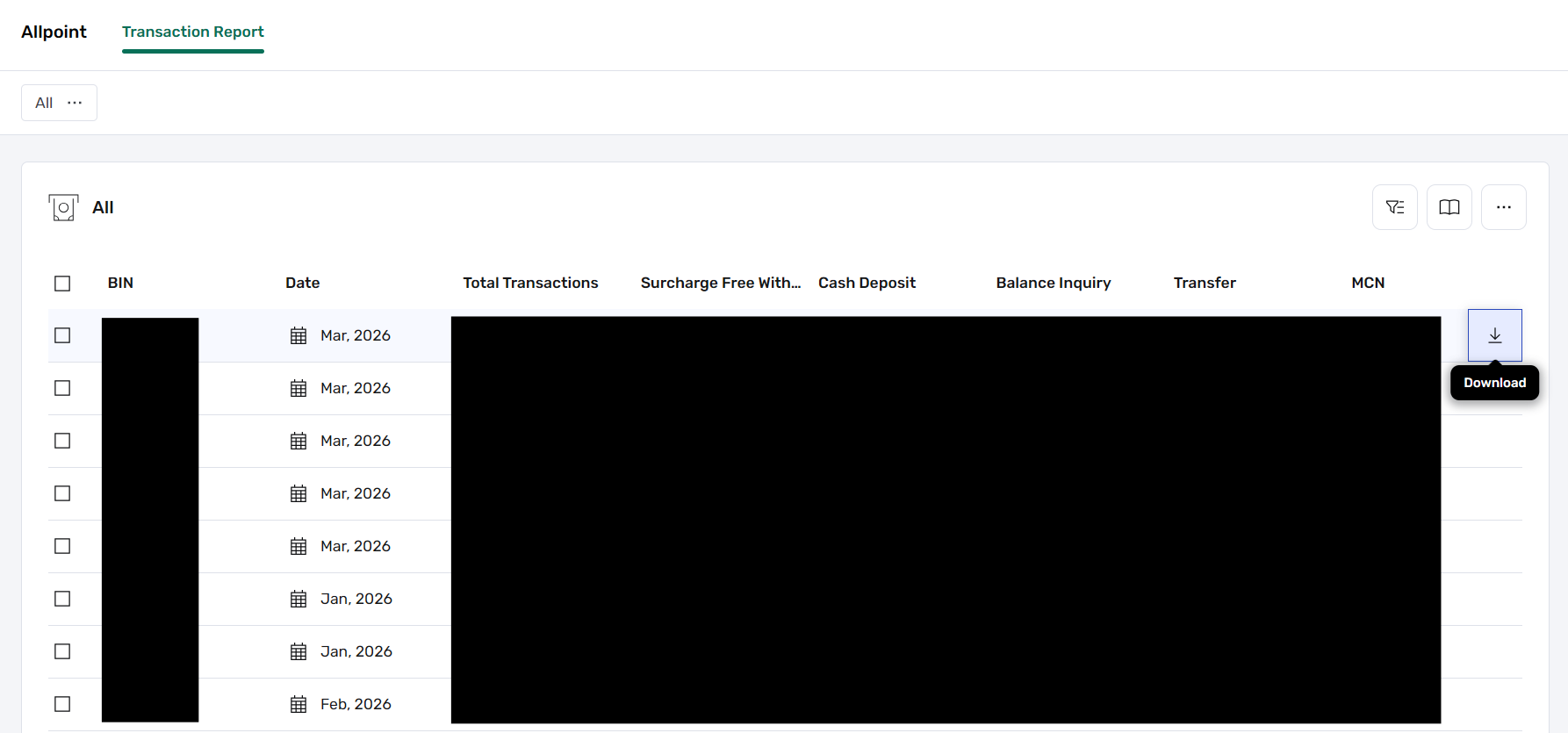Click the MCN column header
Screen dimensions: 1568x733
[1368, 283]
